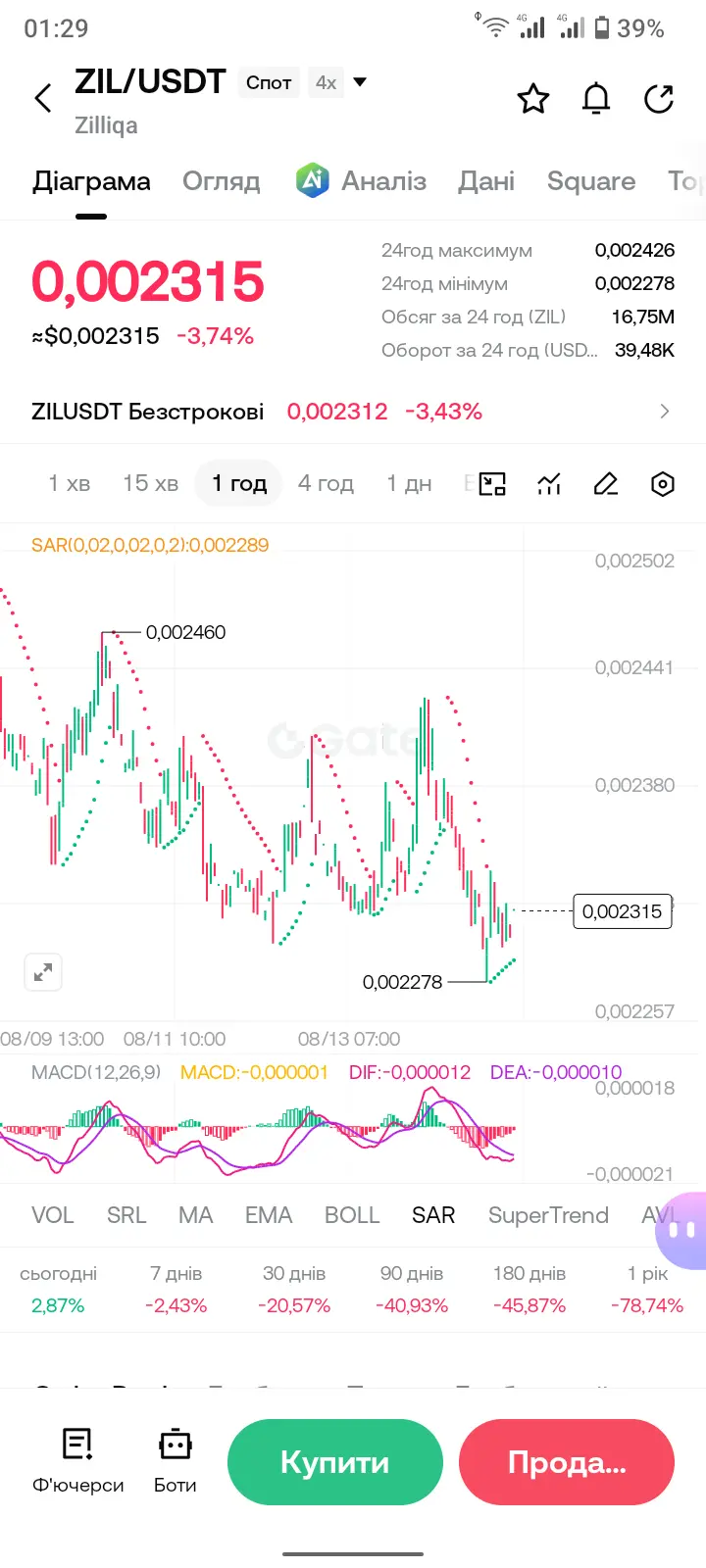Open Ф'ючерси futures icon
This screenshot has height=1568, width=706.
point(78,1460)
